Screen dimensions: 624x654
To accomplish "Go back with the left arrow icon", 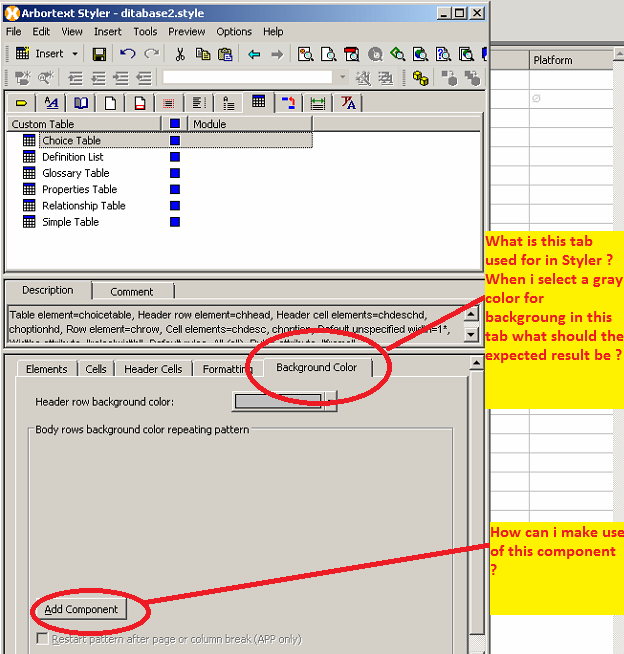I will click(x=254, y=54).
